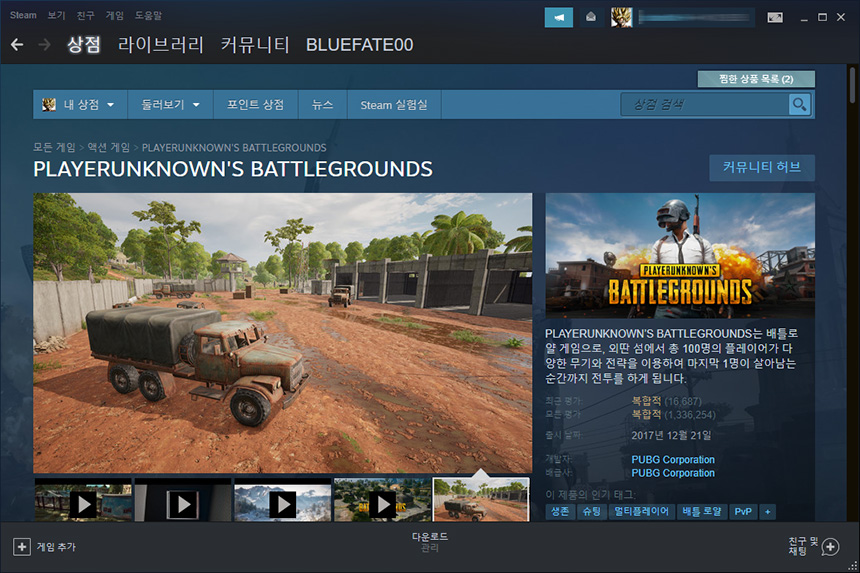Select the truck screenshot thumbnail
The width and height of the screenshot is (860, 573).
click(x=482, y=500)
